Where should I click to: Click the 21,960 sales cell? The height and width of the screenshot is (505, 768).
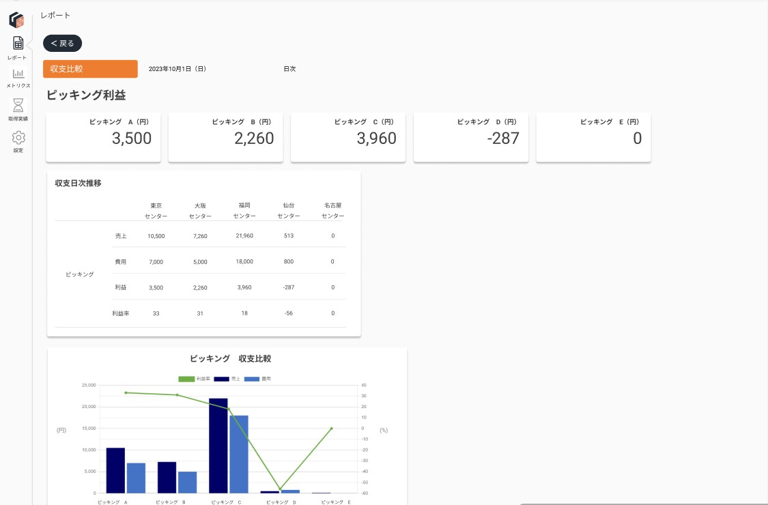[x=244, y=236]
